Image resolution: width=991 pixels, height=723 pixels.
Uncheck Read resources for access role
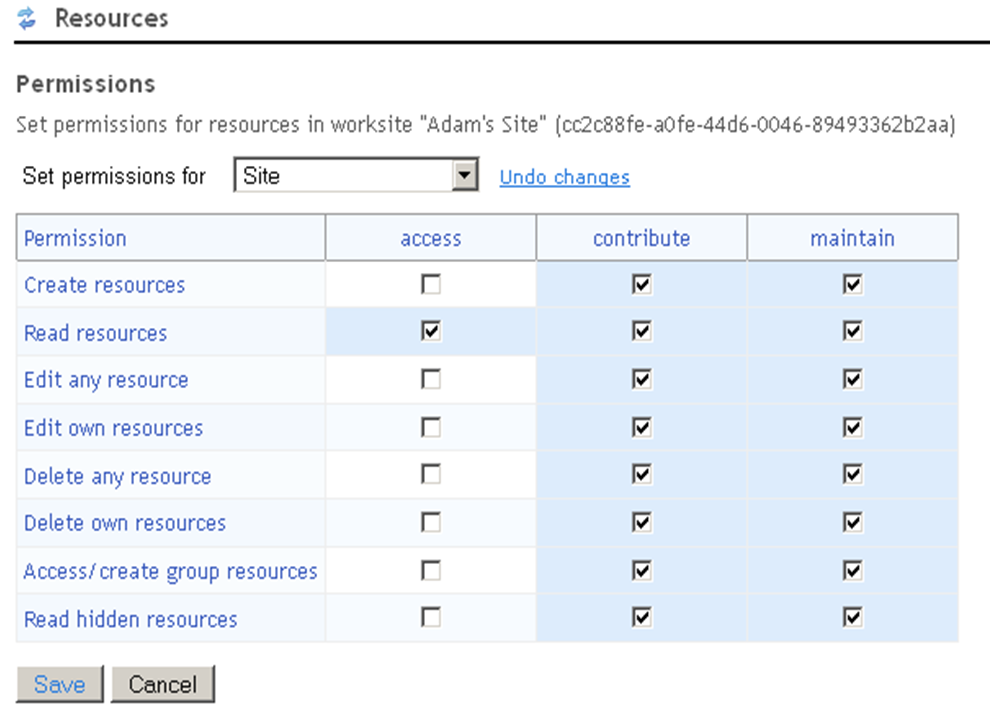(431, 332)
